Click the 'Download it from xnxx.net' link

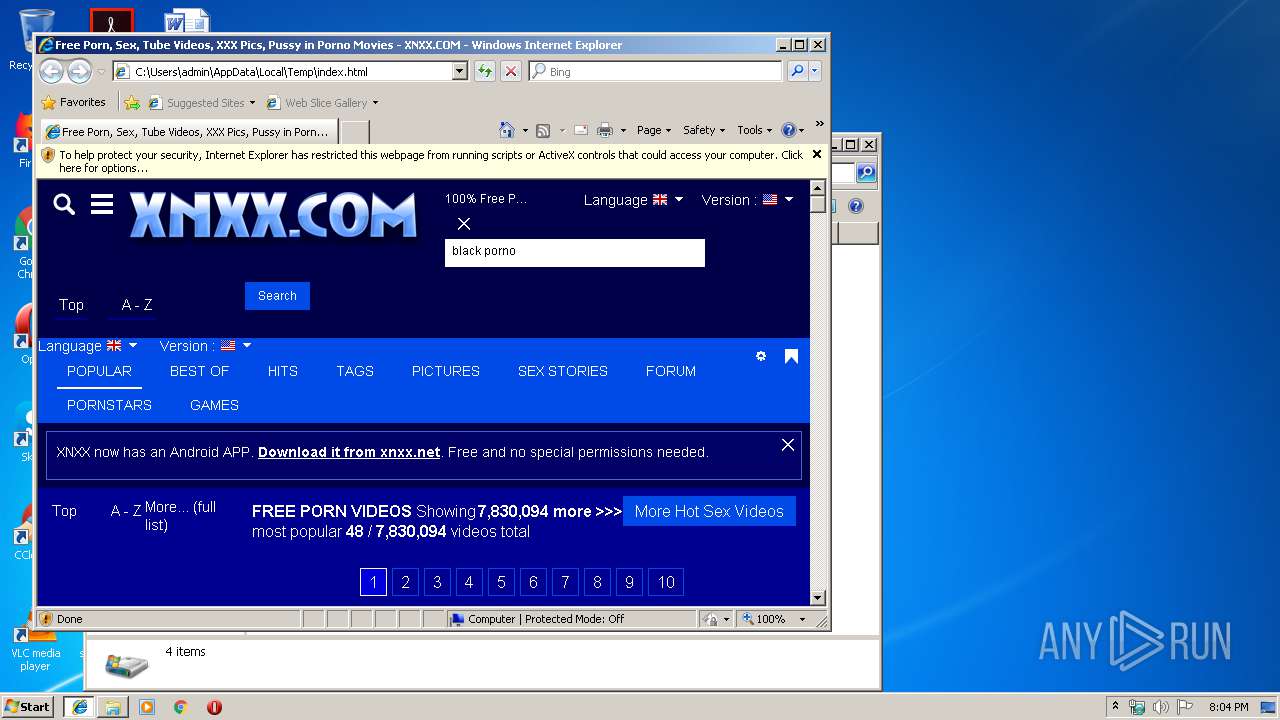click(349, 452)
